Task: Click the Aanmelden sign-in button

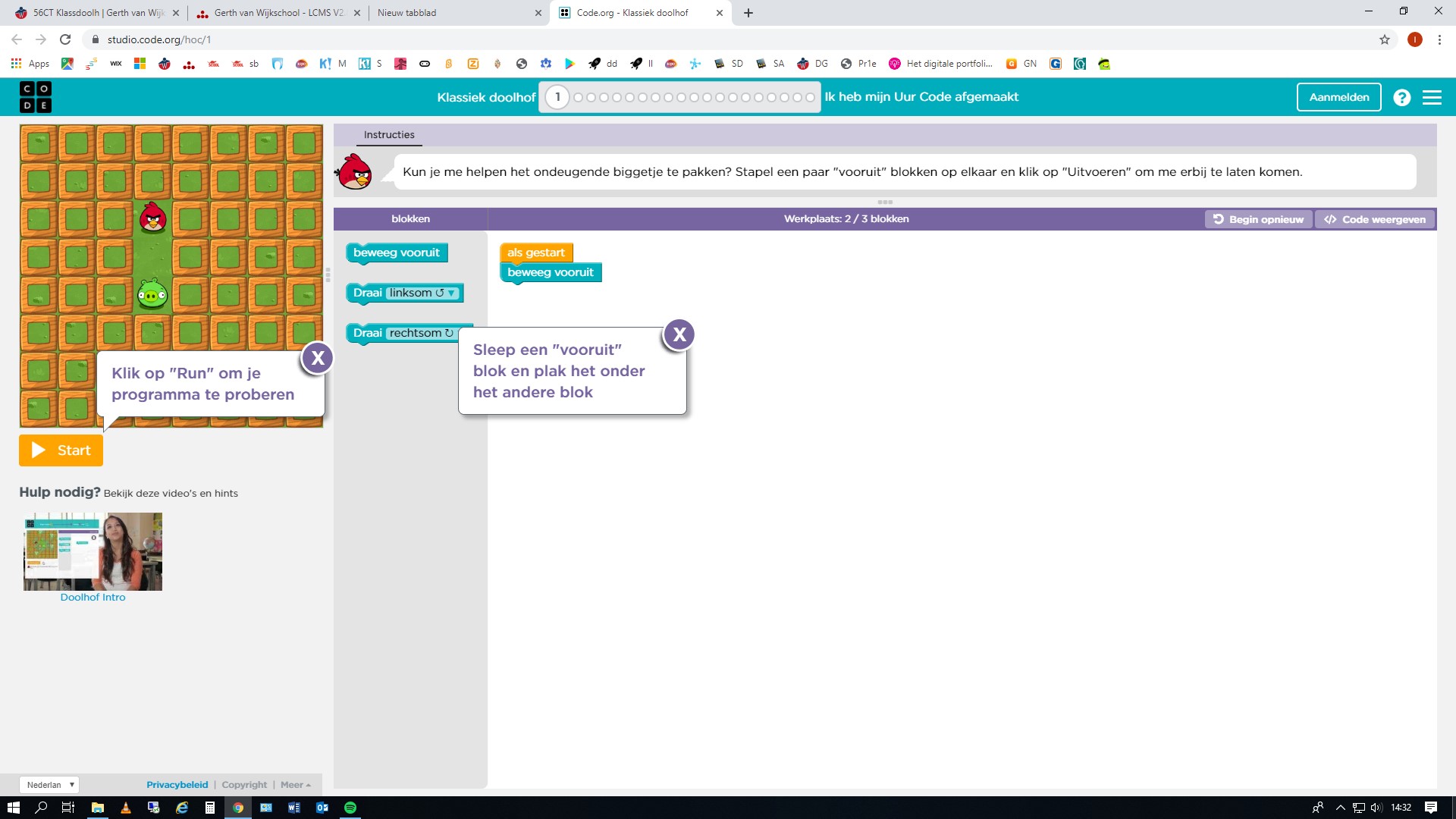Action: click(1339, 97)
